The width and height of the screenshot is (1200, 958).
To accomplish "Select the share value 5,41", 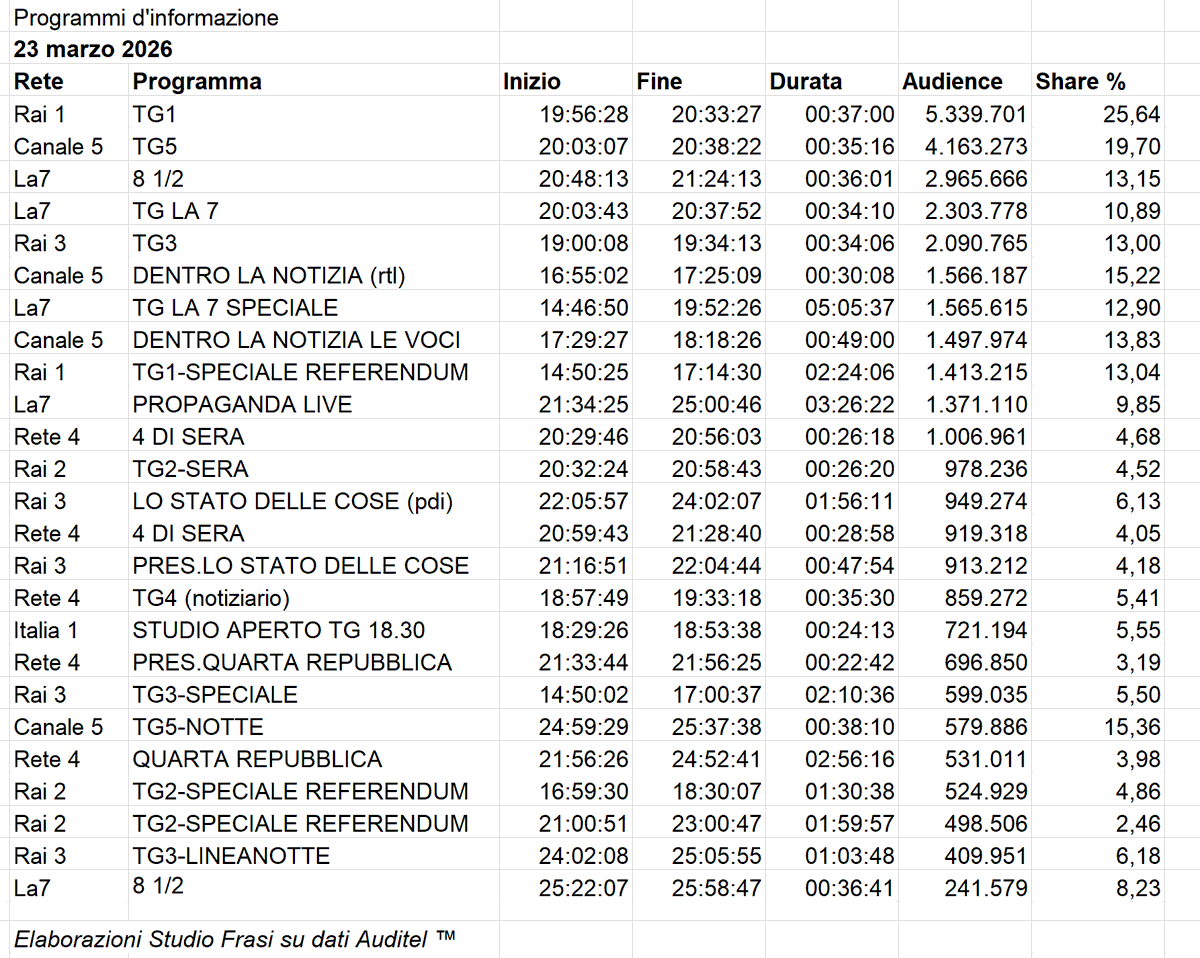I will pos(1139,598).
